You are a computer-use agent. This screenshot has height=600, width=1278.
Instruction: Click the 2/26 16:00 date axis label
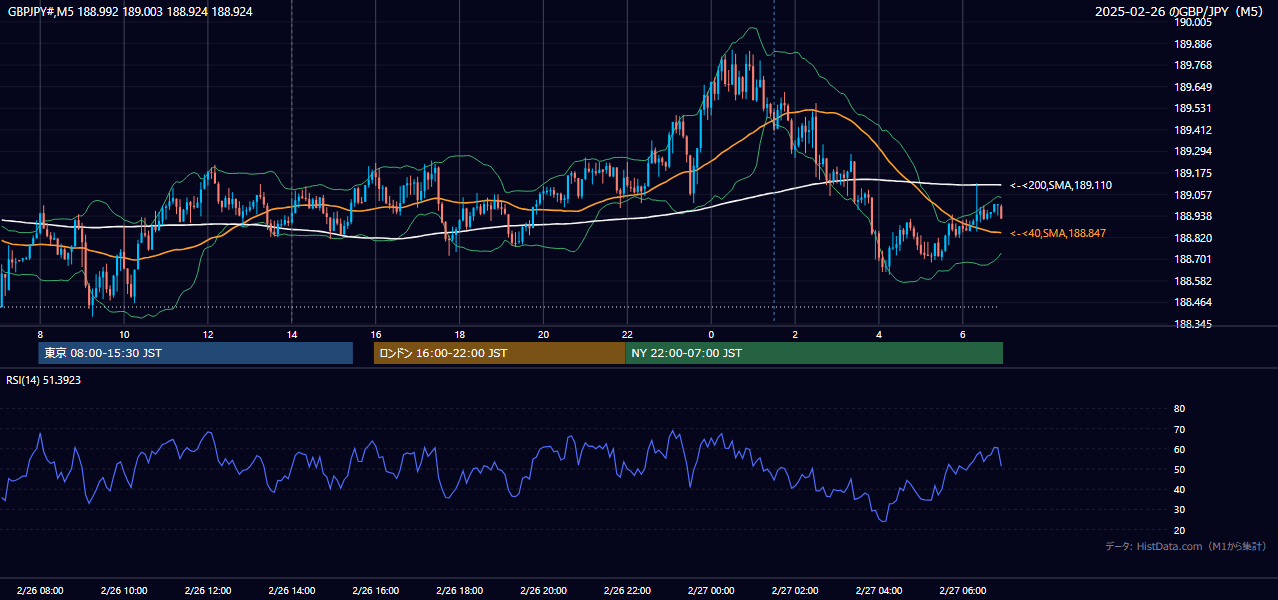376,591
